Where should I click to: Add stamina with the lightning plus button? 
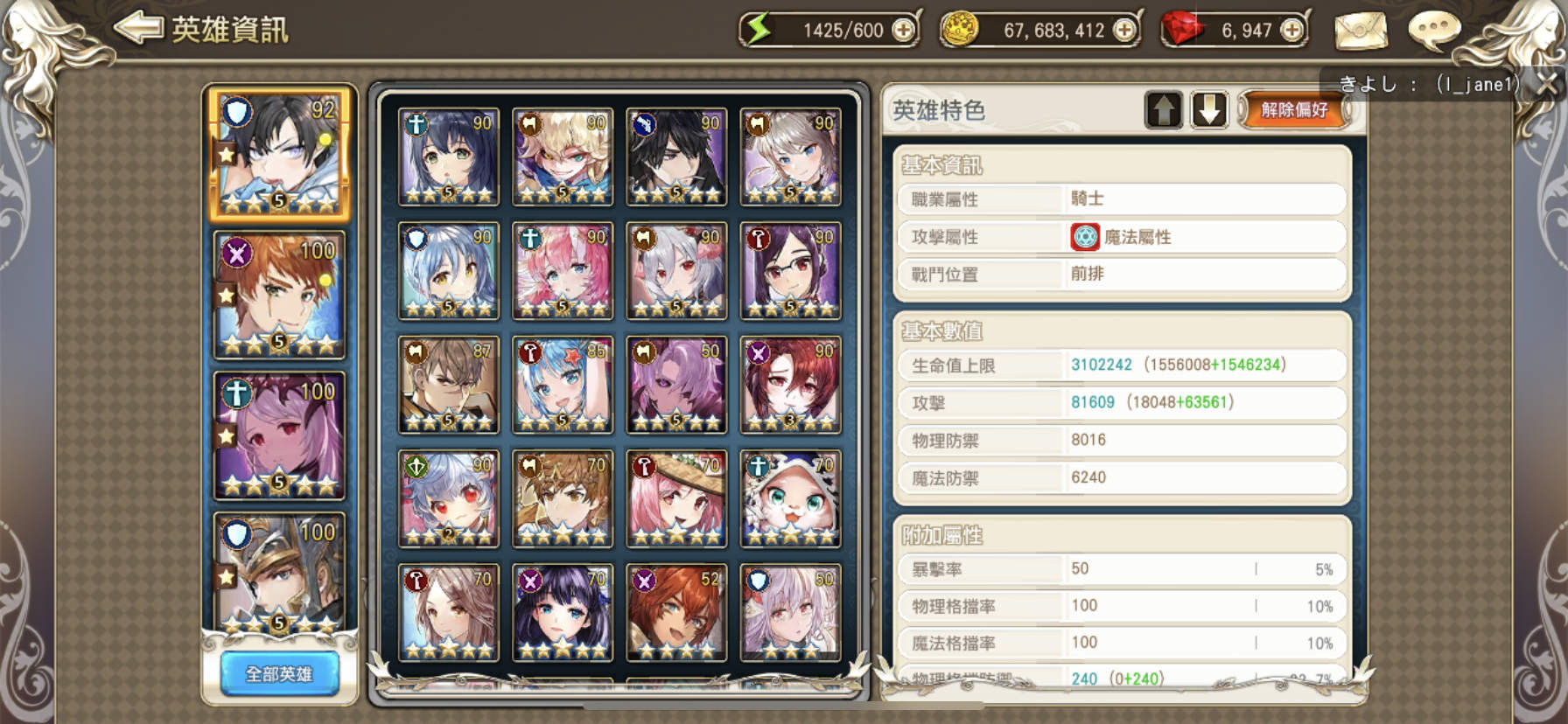tap(903, 31)
